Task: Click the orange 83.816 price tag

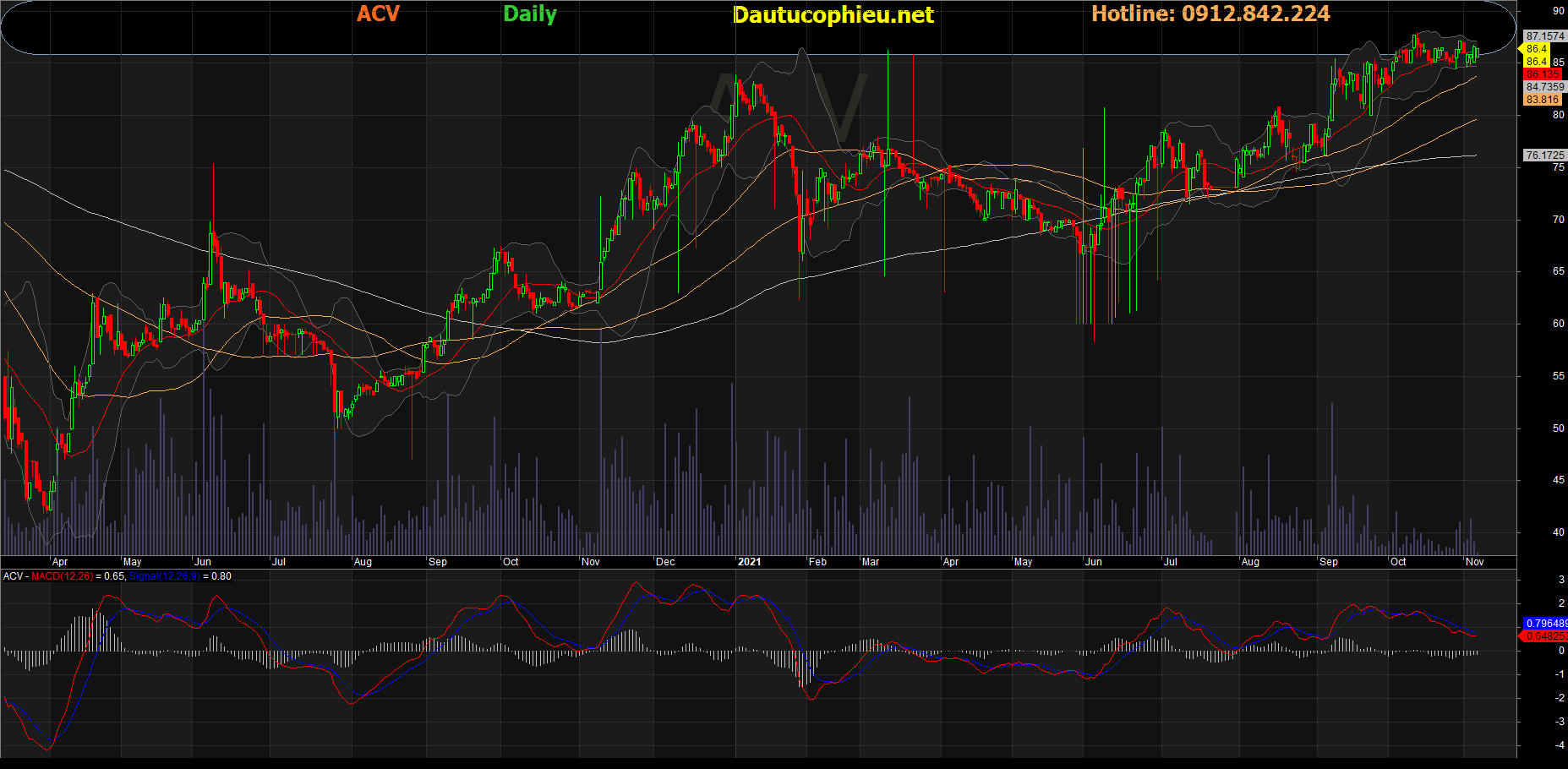Action: click(1543, 100)
